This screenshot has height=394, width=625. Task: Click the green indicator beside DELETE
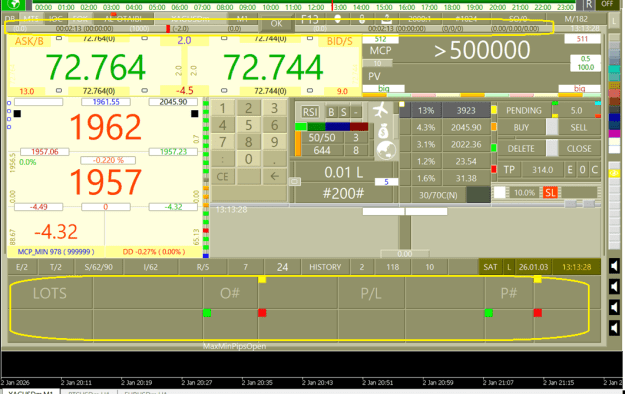click(494, 148)
